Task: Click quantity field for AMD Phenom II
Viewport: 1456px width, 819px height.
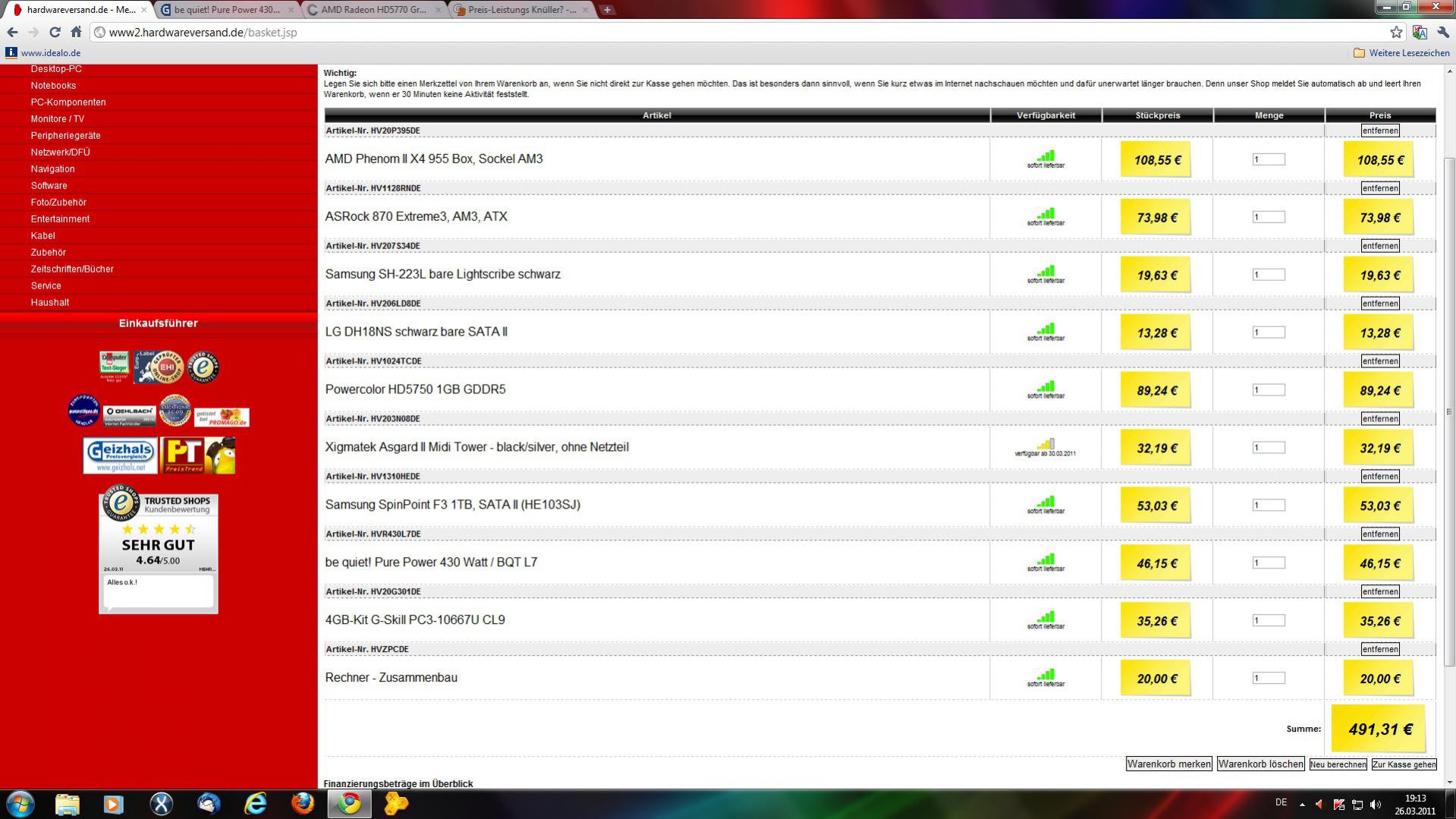Action: coord(1269,159)
